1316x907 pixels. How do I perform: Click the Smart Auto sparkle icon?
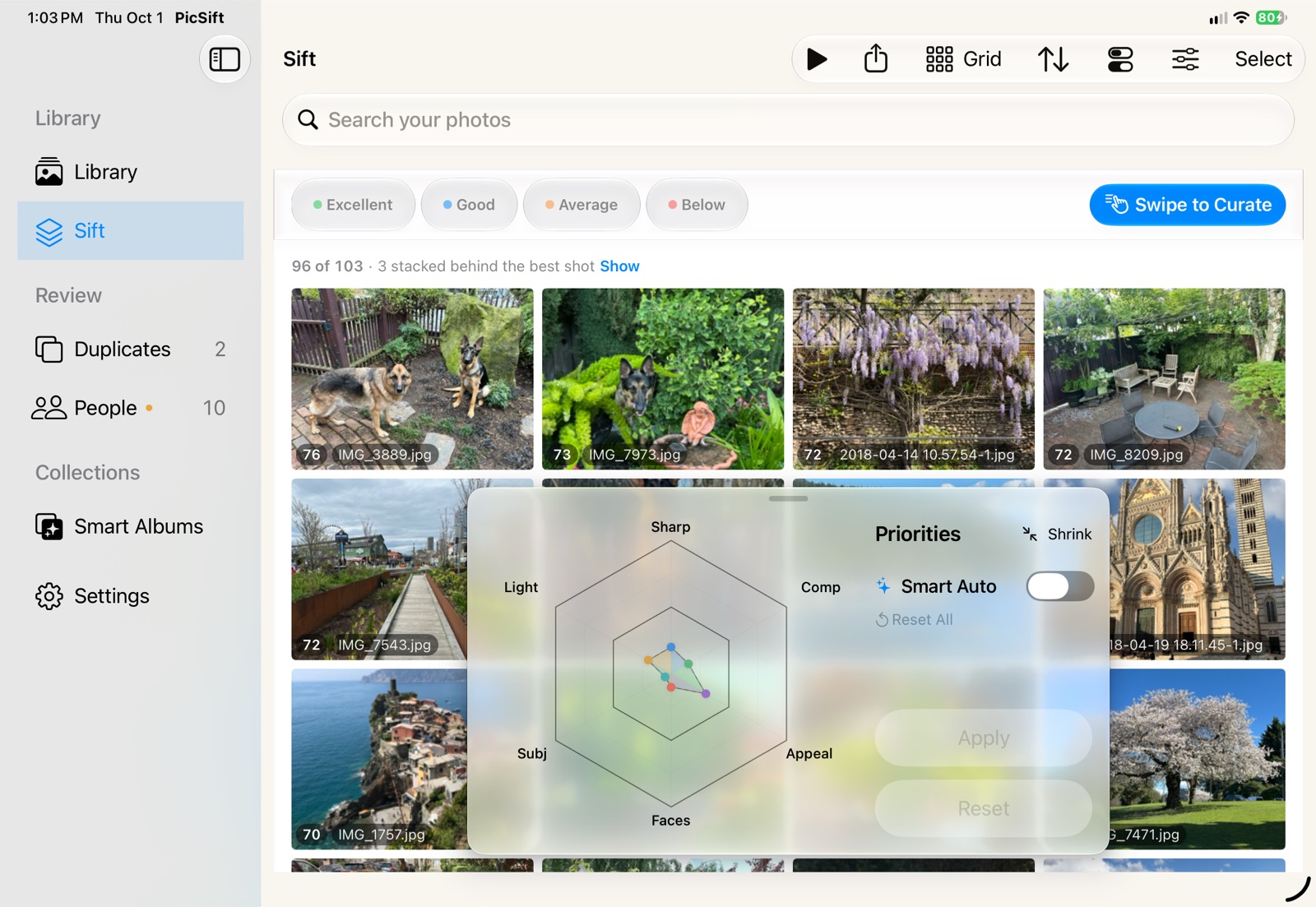(x=883, y=586)
